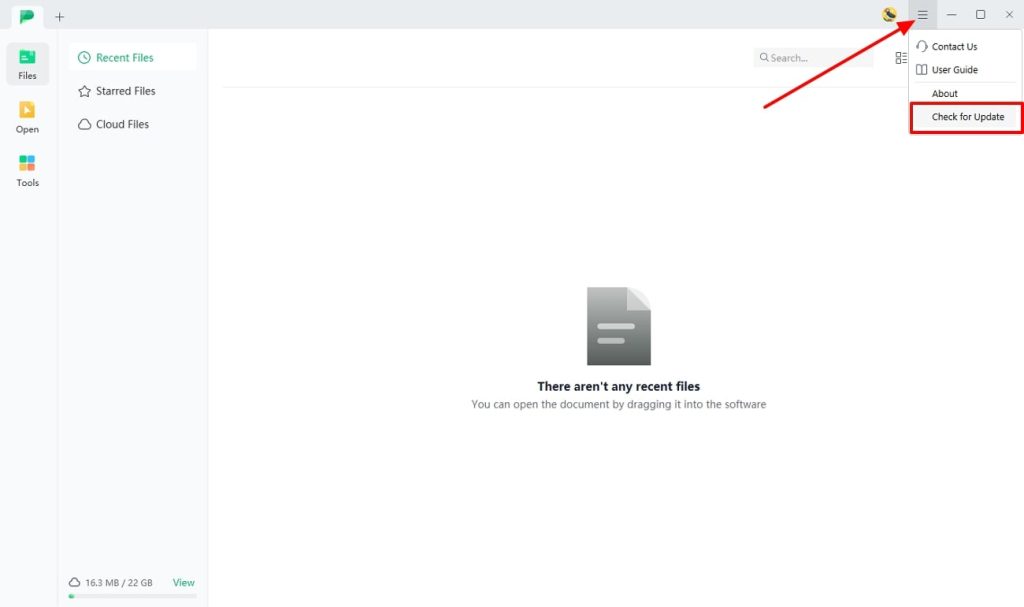
Task: Select Recent Files
Action: [x=133, y=57]
